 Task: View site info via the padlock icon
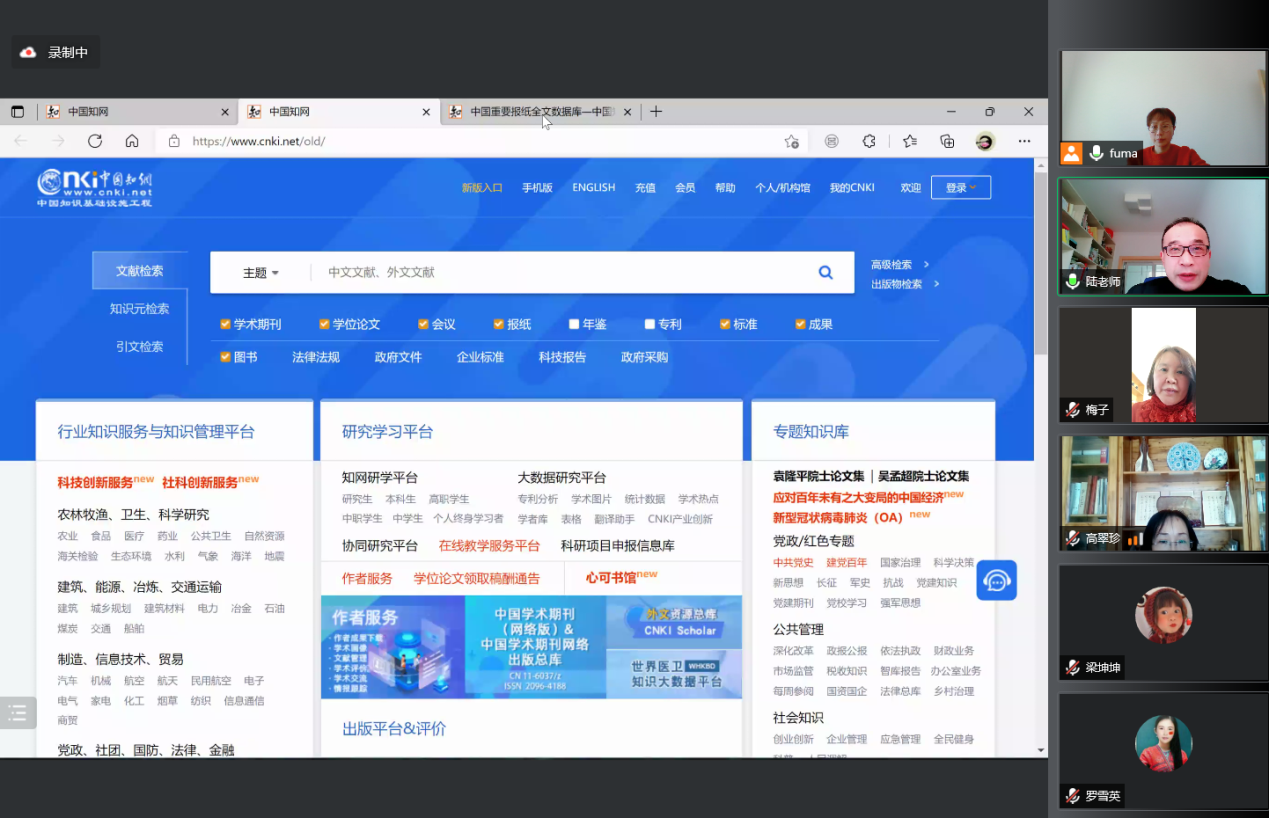point(174,141)
